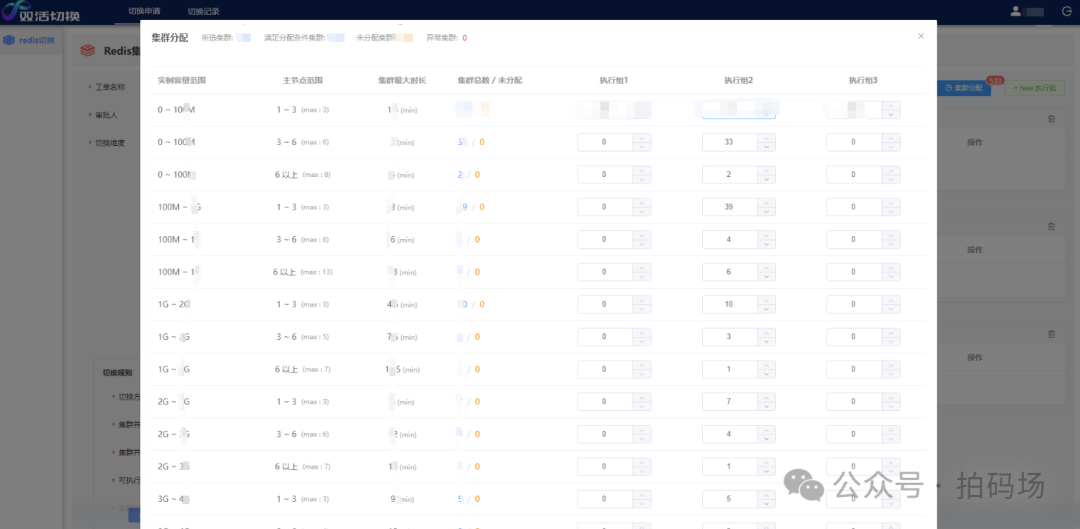
Task: Increase the 执行组2 value showing 3
Action: (767, 332)
